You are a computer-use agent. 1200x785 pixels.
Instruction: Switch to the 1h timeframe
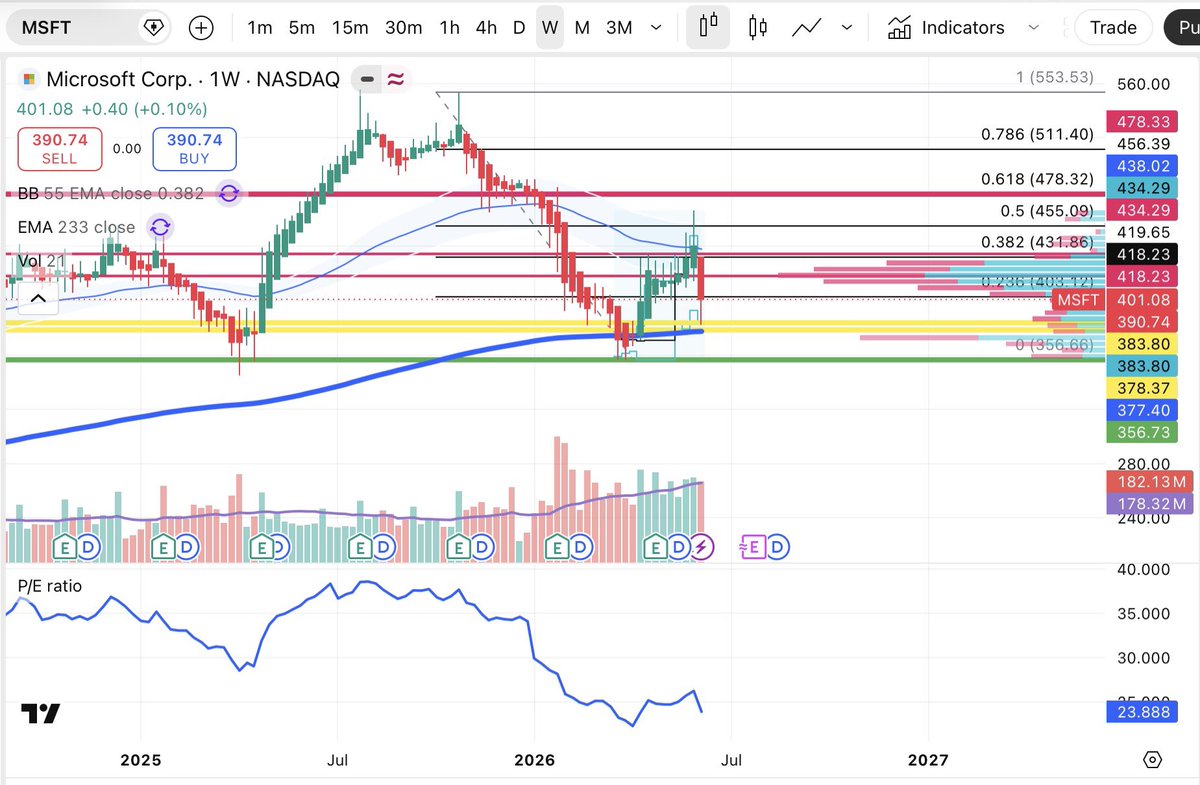point(450,27)
